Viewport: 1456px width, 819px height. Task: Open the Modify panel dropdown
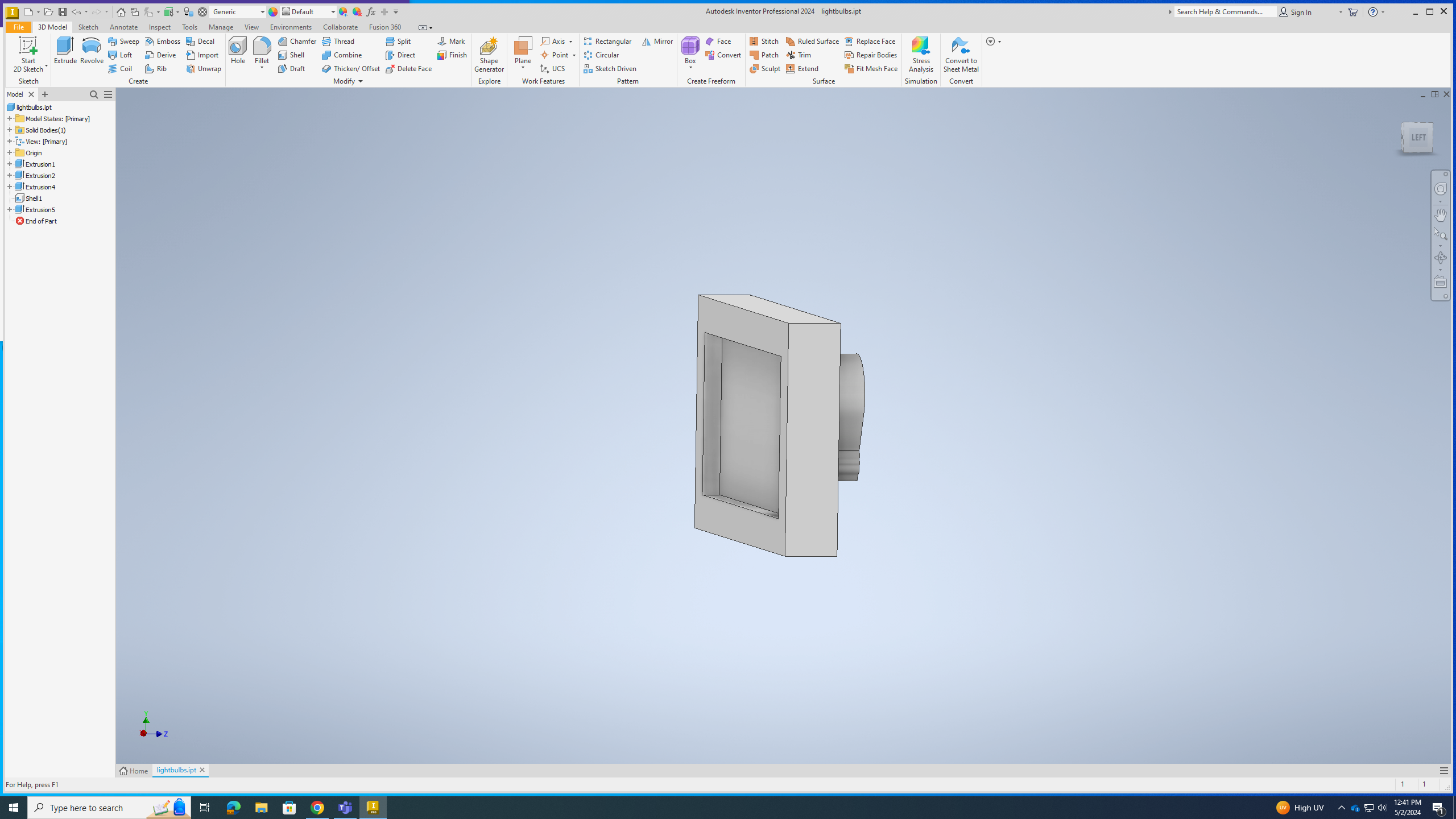coord(348,81)
